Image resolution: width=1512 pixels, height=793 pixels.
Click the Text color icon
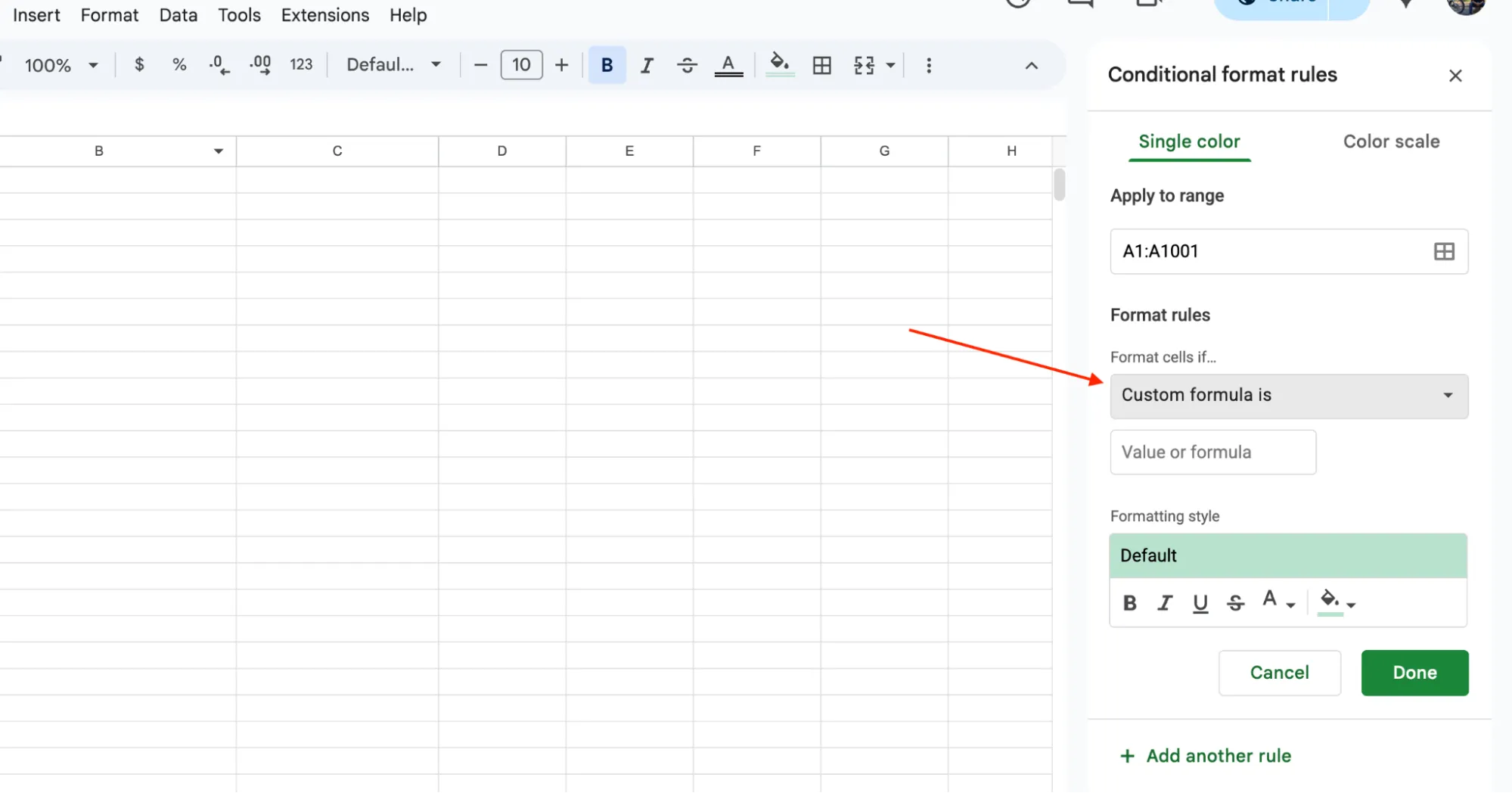point(728,65)
